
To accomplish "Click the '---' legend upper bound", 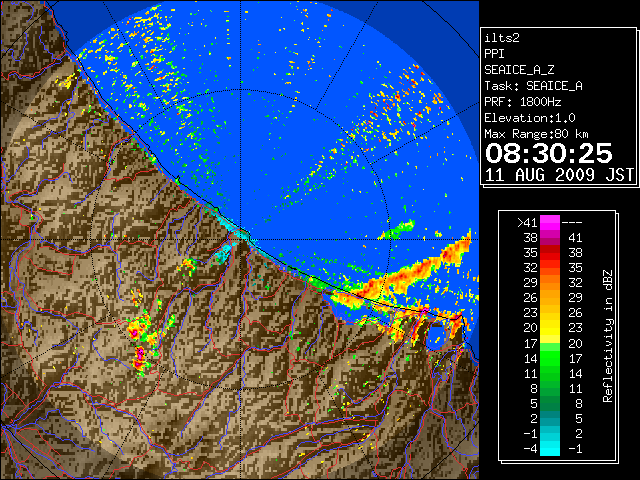I will click(x=572, y=223).
